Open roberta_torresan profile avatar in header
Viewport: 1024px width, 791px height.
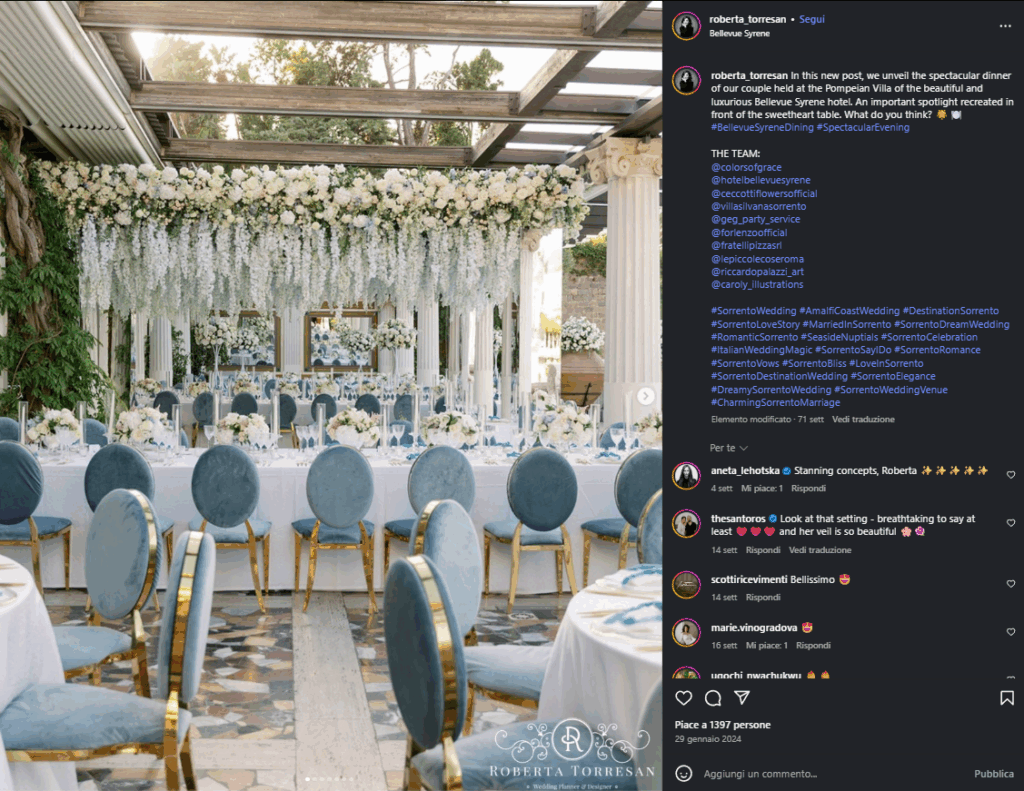[x=686, y=26]
